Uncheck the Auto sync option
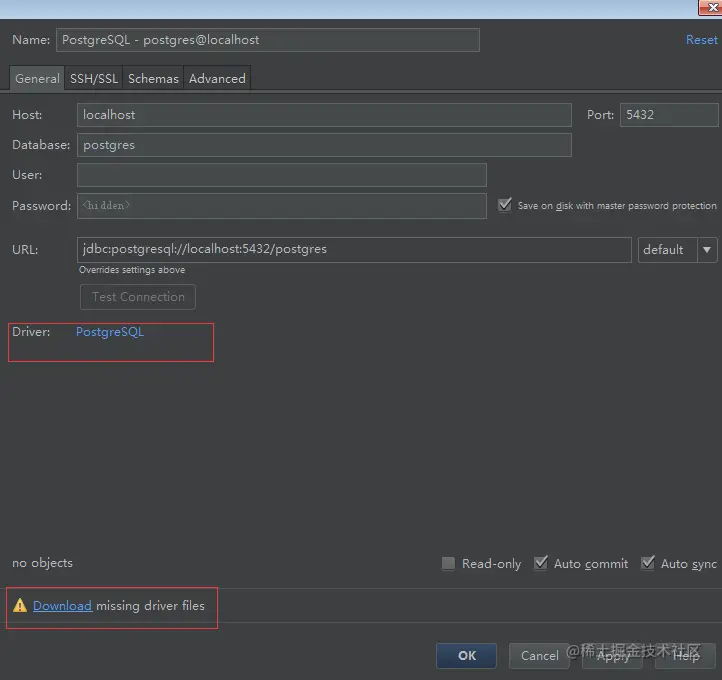This screenshot has width=722, height=680. [x=648, y=563]
